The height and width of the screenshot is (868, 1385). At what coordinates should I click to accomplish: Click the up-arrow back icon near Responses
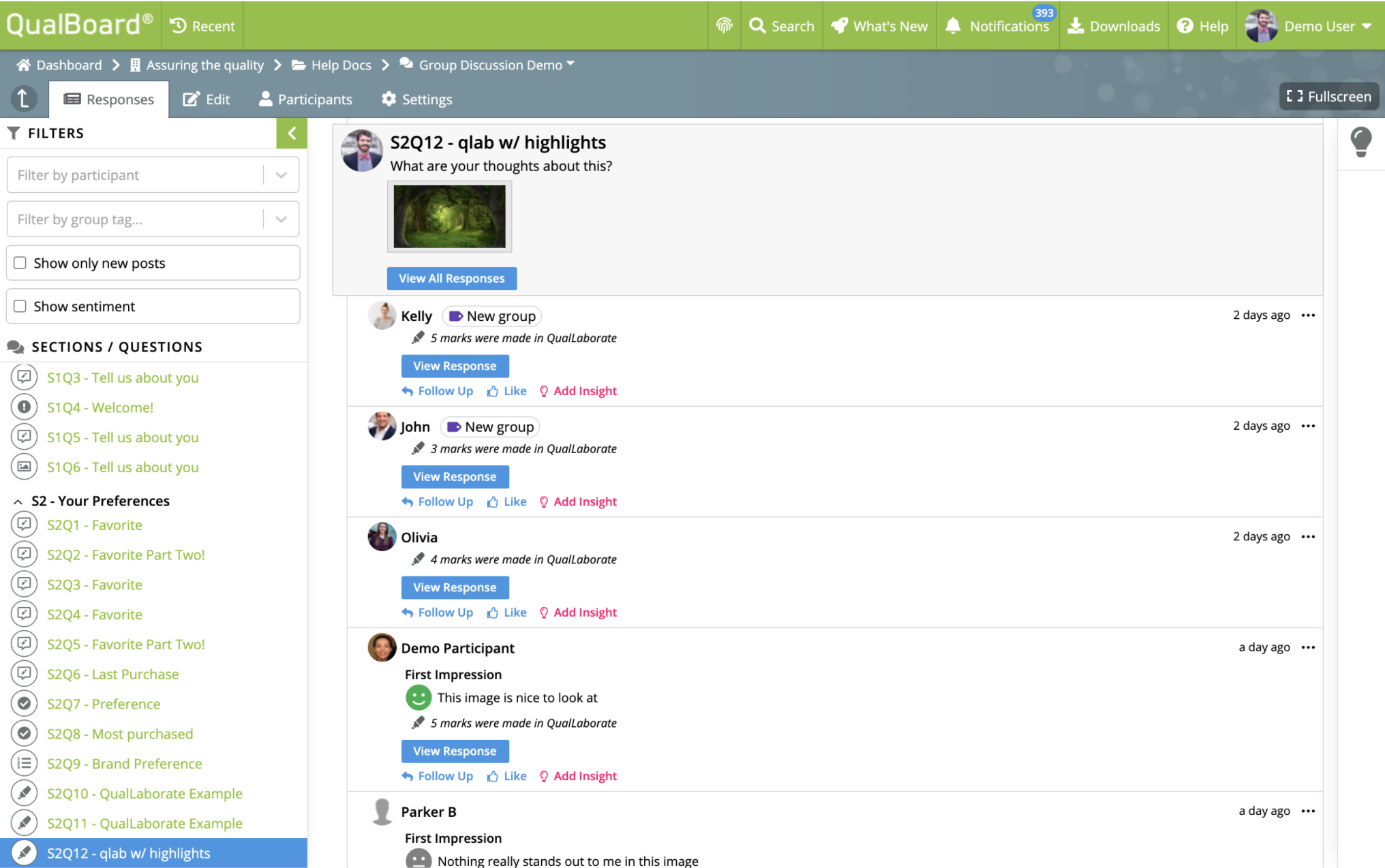click(24, 99)
